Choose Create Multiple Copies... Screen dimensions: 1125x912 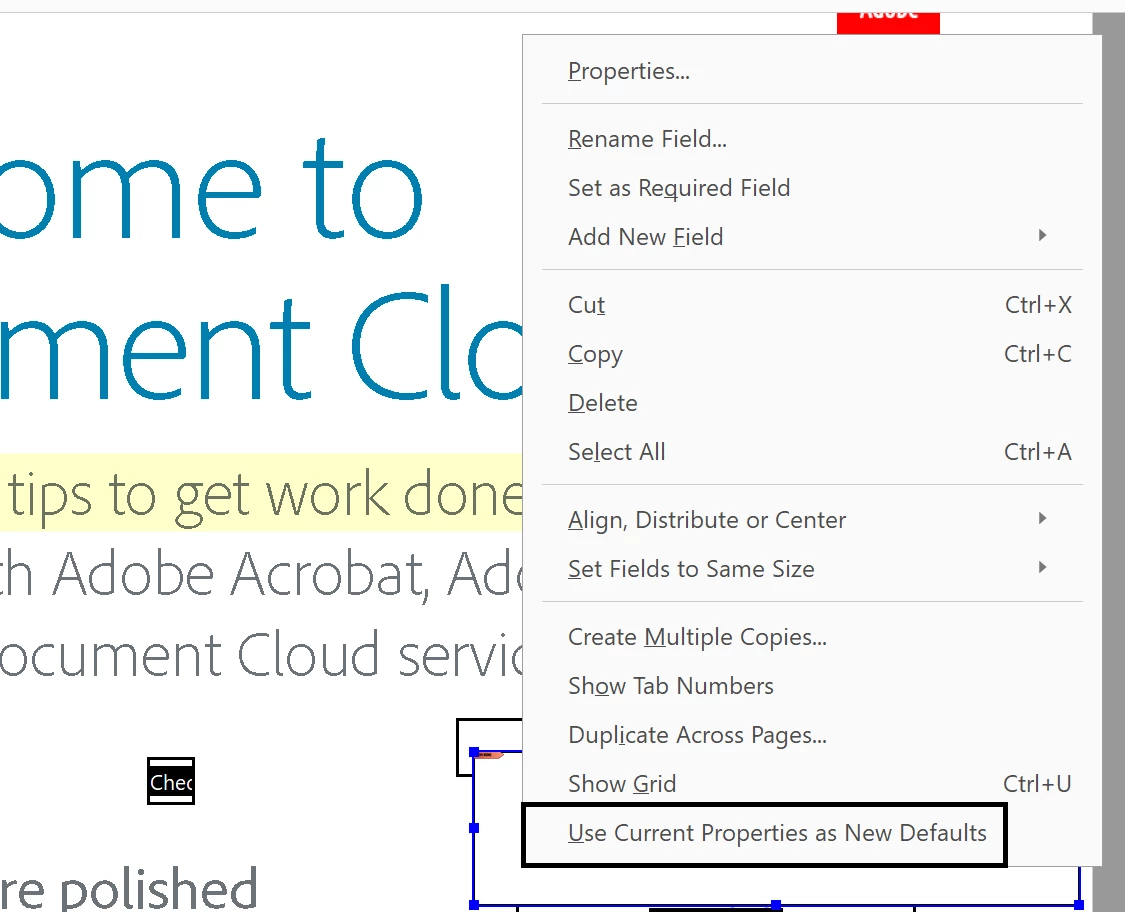811,637
